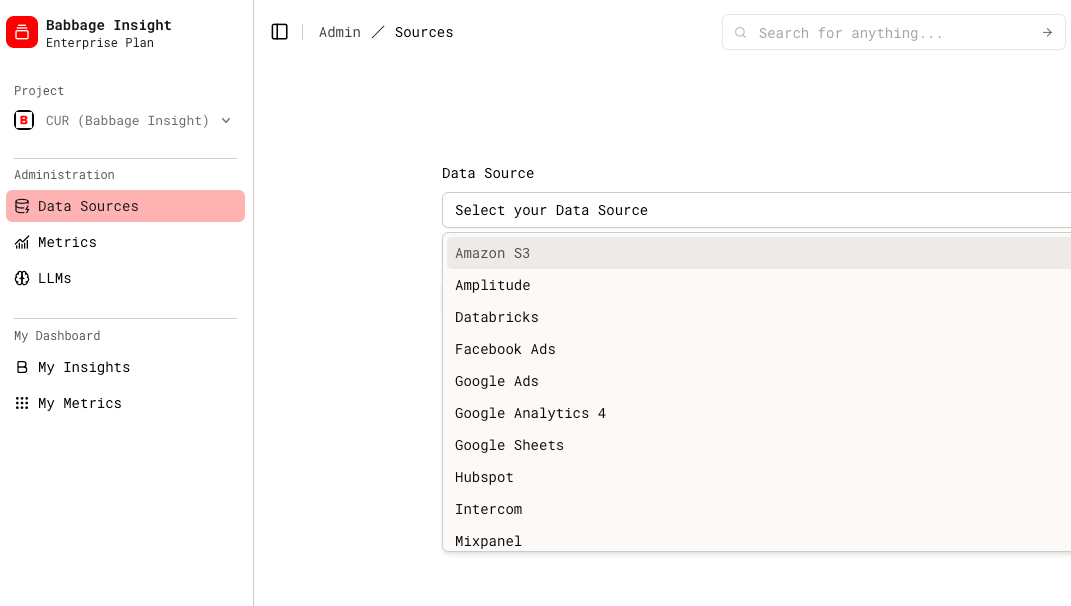
Task: Click the My Metrics grid icon
Action: pos(22,403)
